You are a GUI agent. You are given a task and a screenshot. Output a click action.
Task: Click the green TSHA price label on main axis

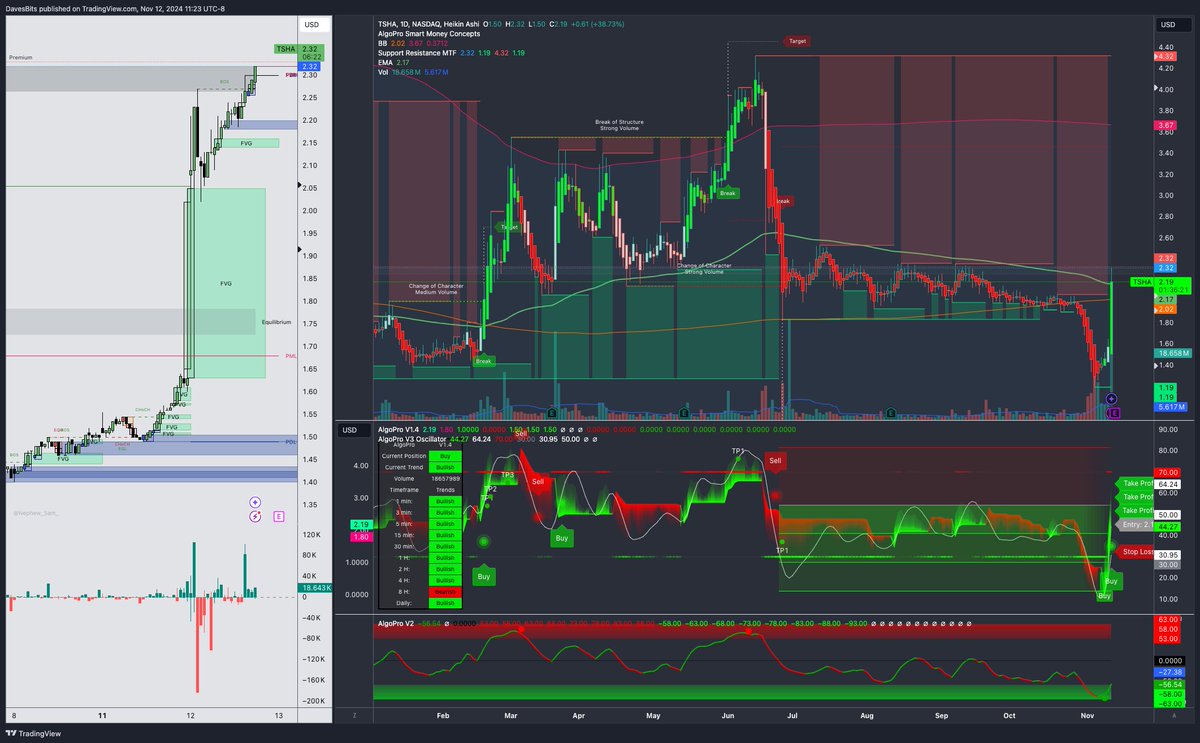click(1141, 282)
